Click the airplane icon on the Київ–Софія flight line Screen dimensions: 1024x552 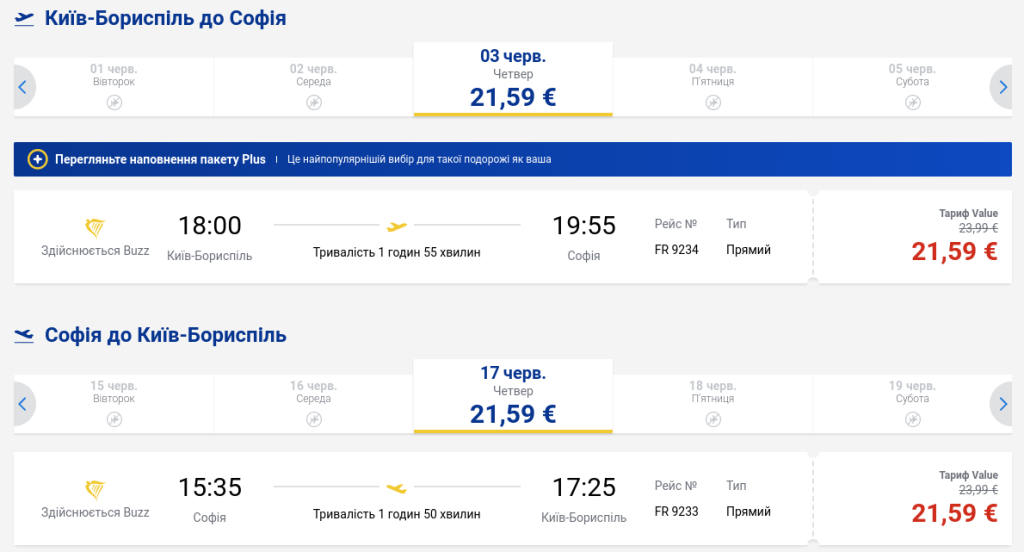[x=397, y=226]
